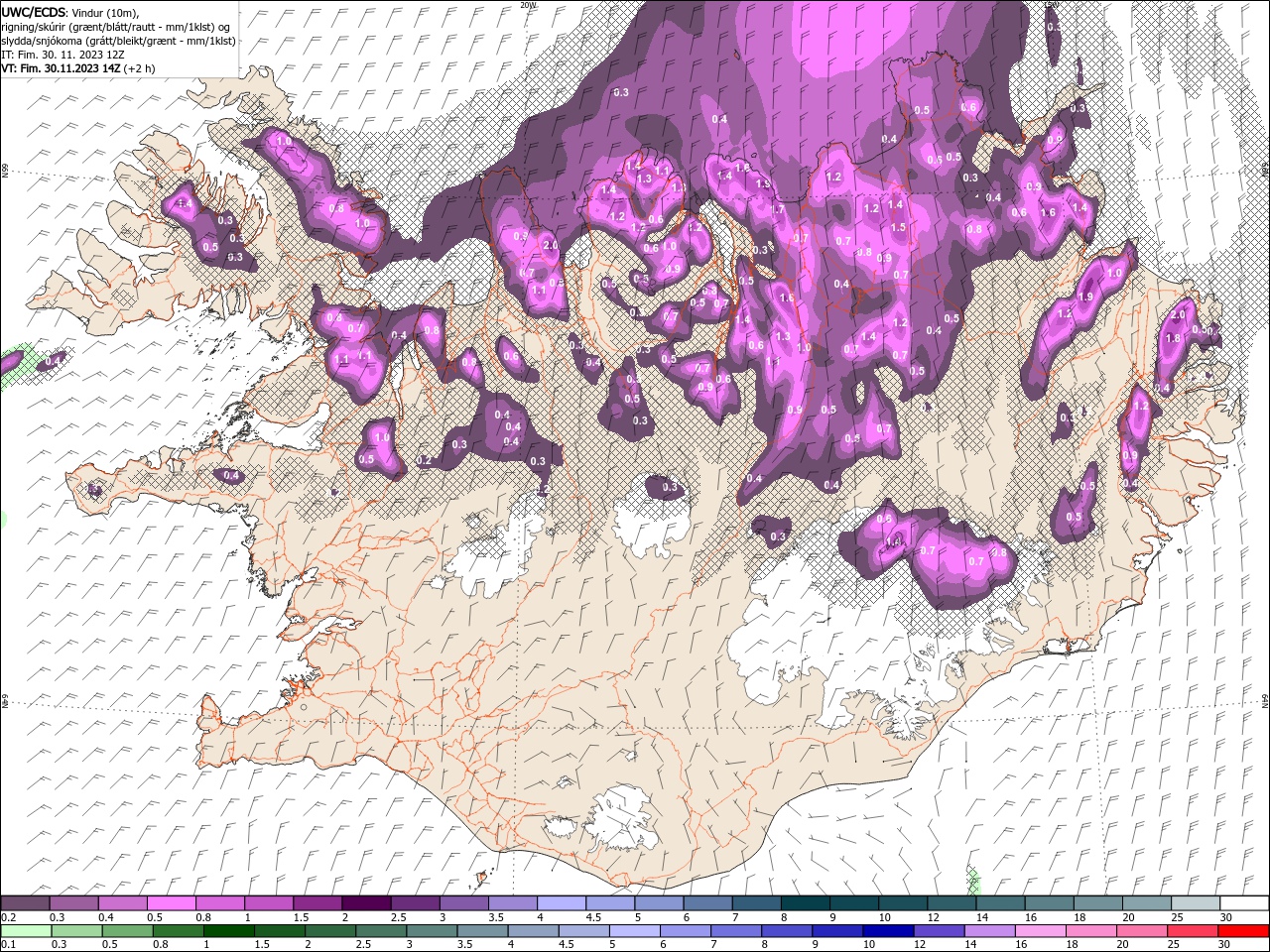
Task: Select the darkest green 1 swatch in rain legend
Action: [x=228, y=931]
